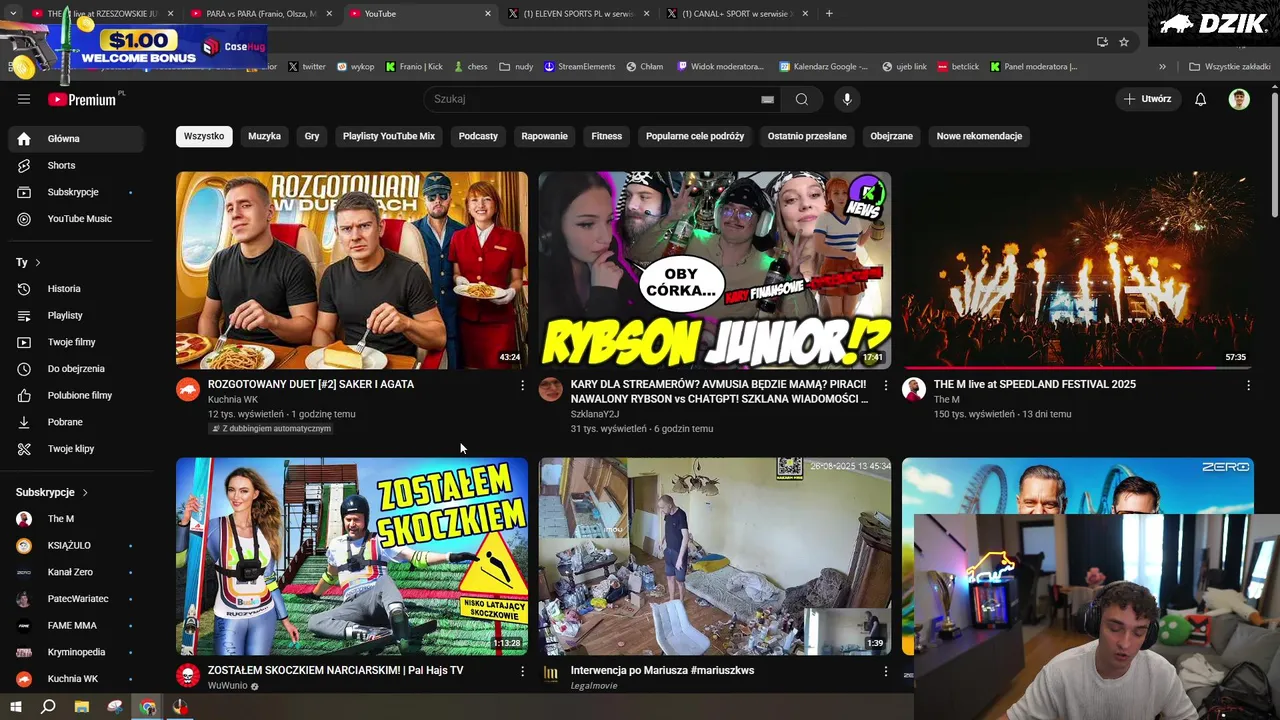Open Speedland Festival fireworks thumbnail
The width and height of the screenshot is (1280, 720).
click(1077, 270)
